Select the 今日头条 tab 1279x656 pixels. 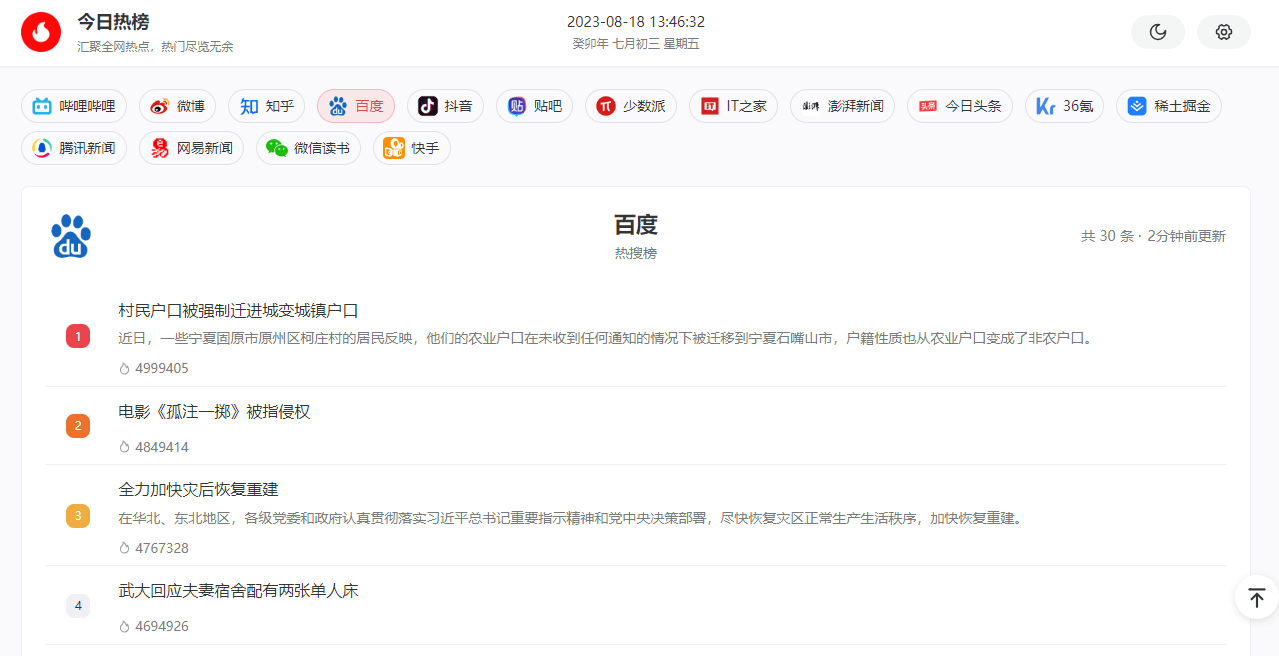[960, 106]
